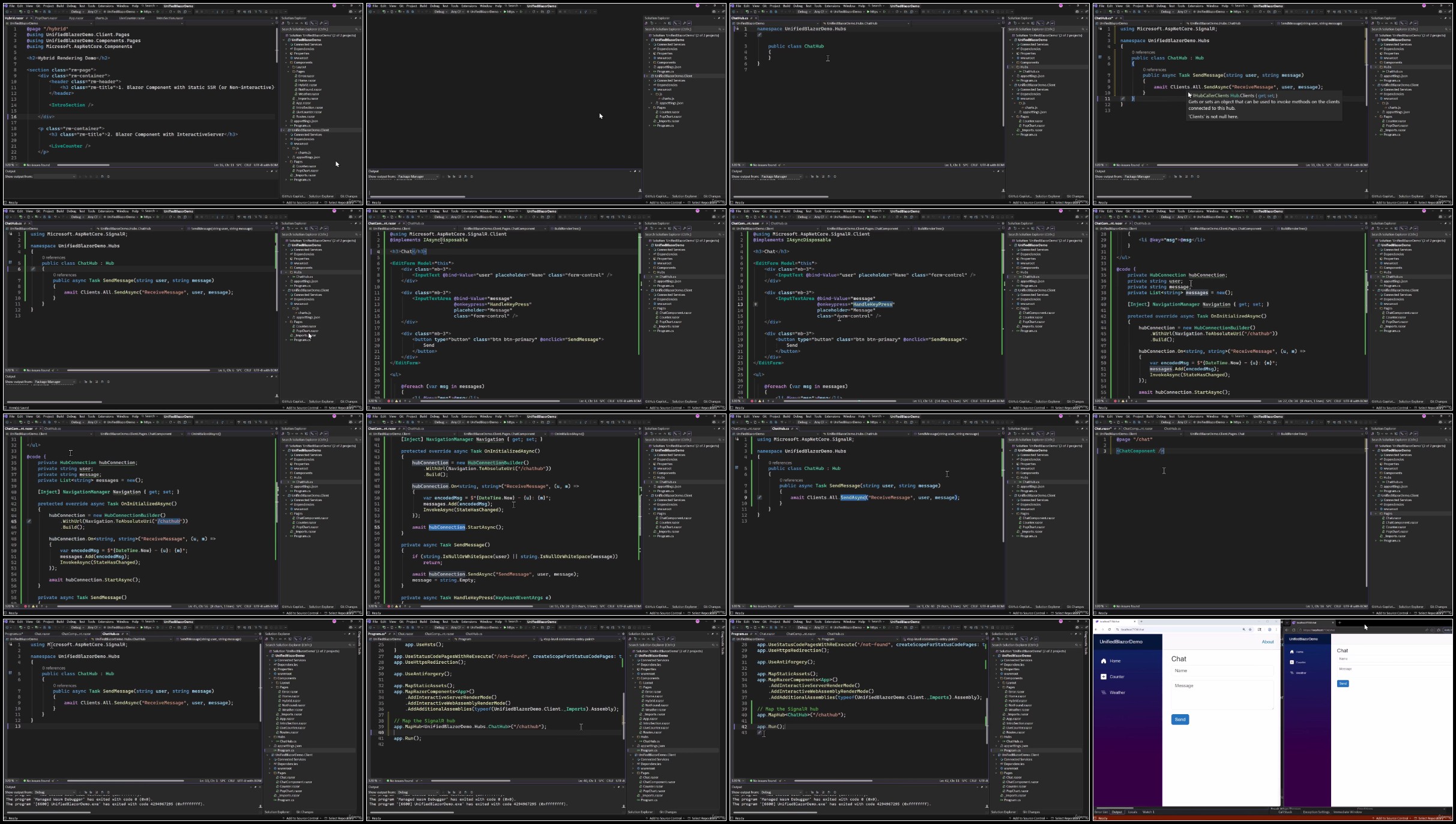Switch to the charts.js editor tab

click(x=101, y=18)
